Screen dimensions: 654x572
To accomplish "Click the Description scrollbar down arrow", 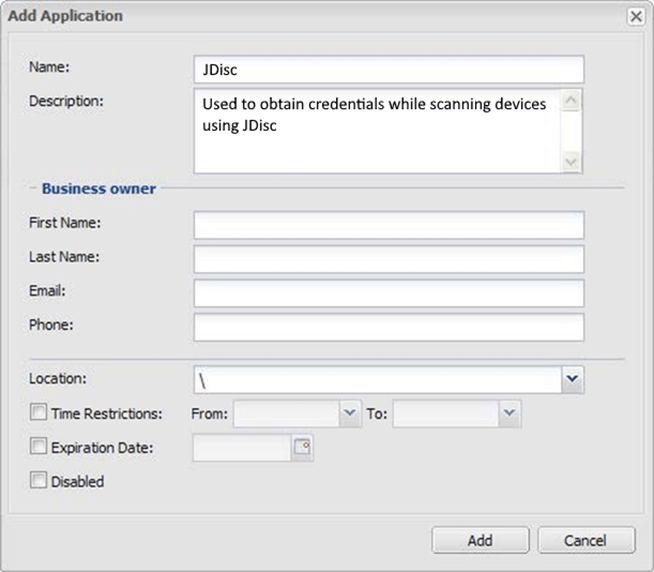I will [x=571, y=162].
